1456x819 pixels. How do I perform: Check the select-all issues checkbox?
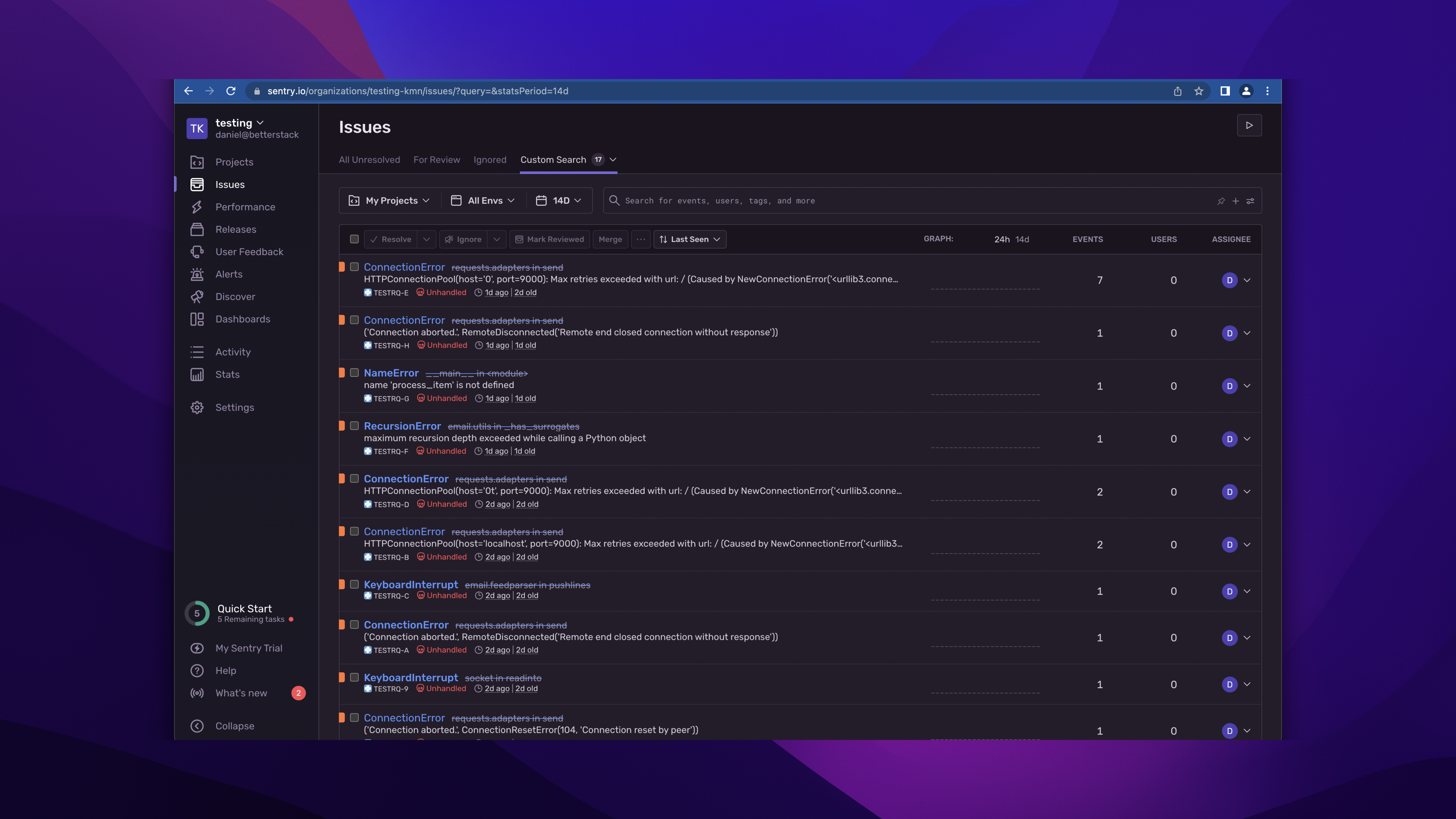pos(354,239)
